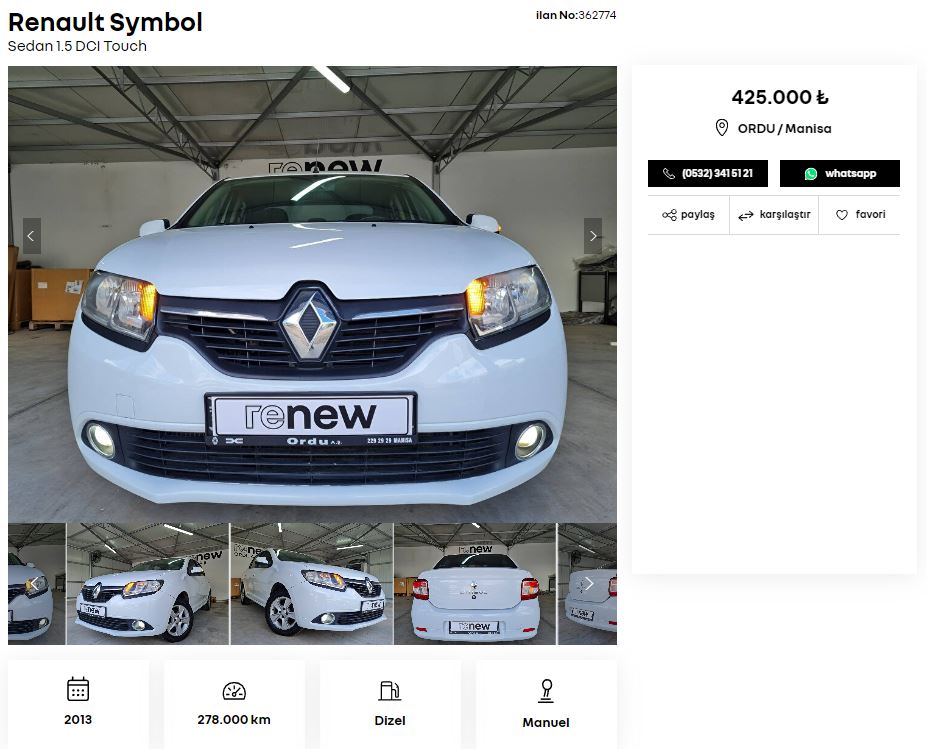Click the calendar icon above 2013
The image size is (927, 749).
click(x=78, y=689)
